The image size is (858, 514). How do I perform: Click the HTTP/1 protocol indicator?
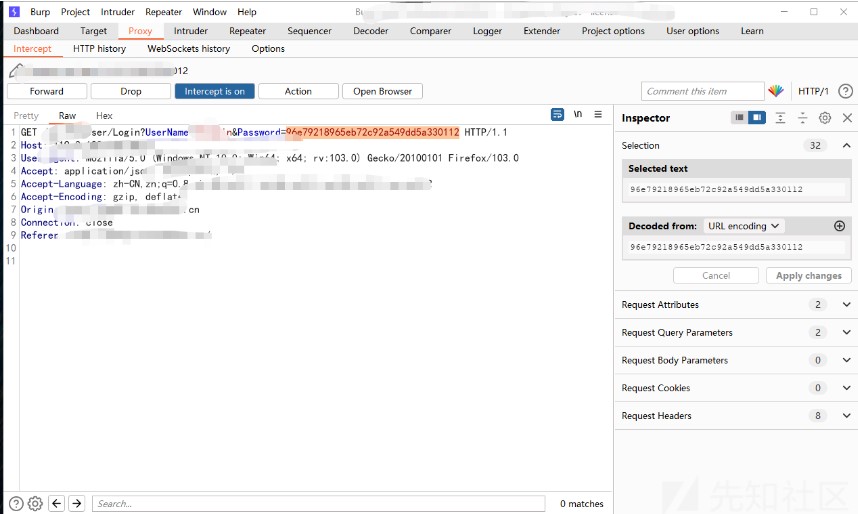coord(813,91)
